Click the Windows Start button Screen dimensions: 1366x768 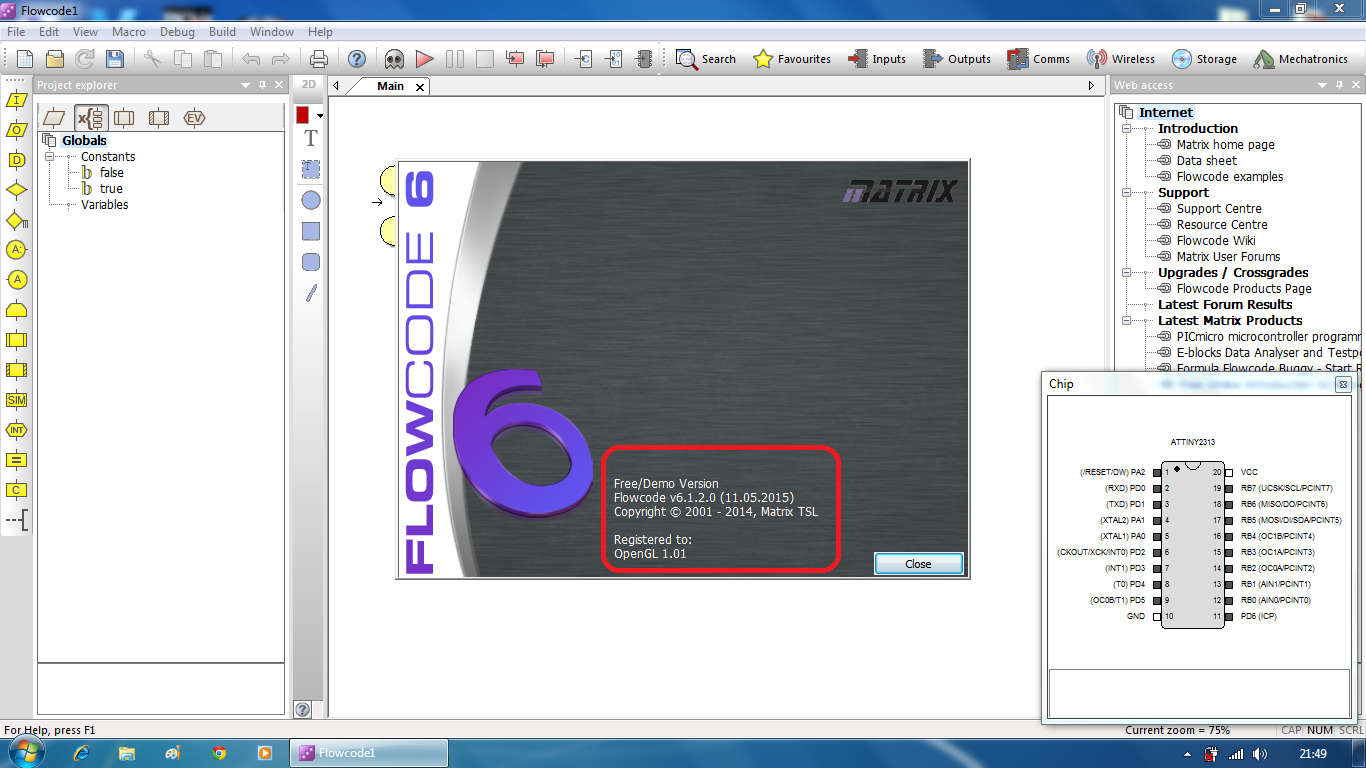[x=24, y=752]
